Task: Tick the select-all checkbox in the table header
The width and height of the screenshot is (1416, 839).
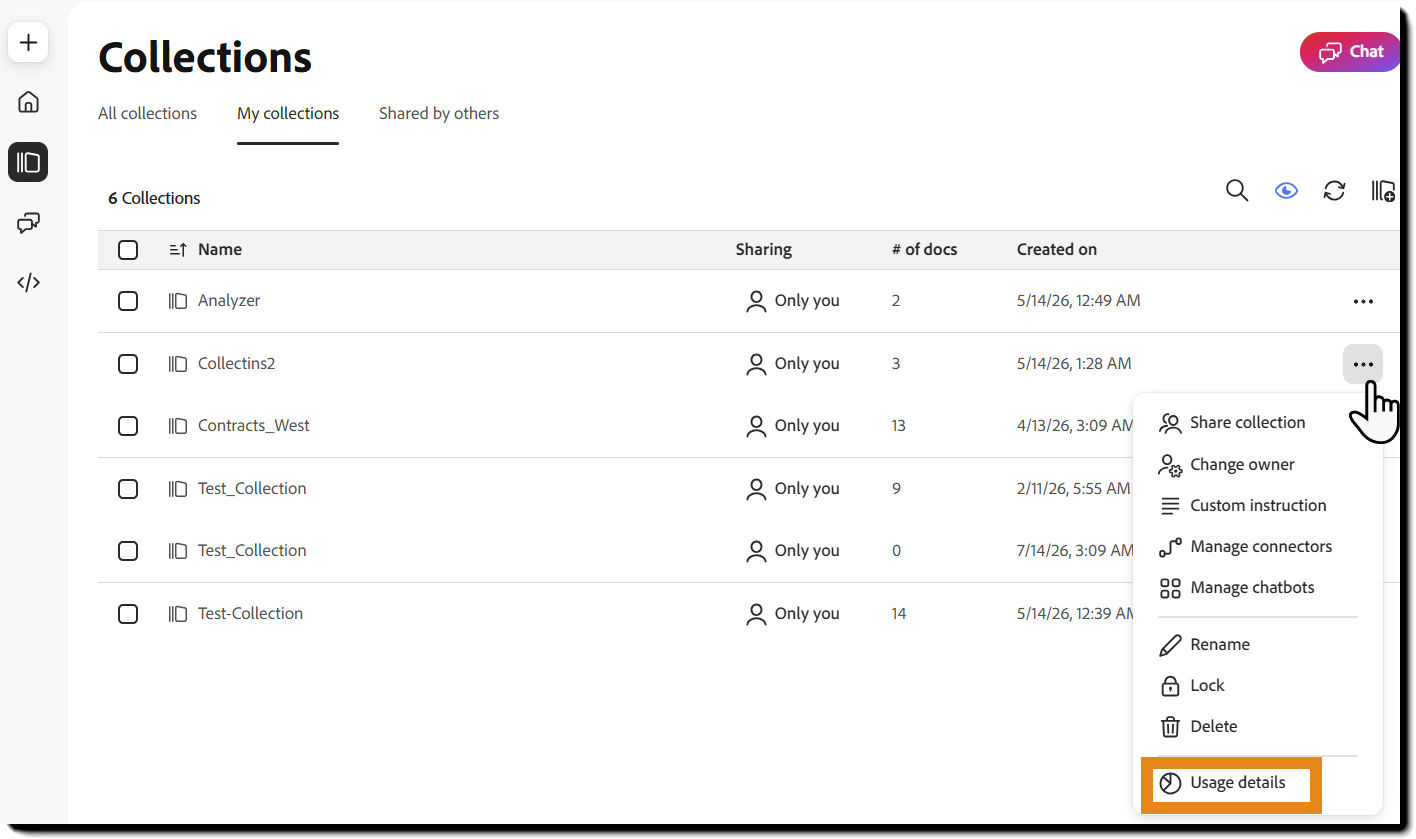Action: [x=128, y=249]
